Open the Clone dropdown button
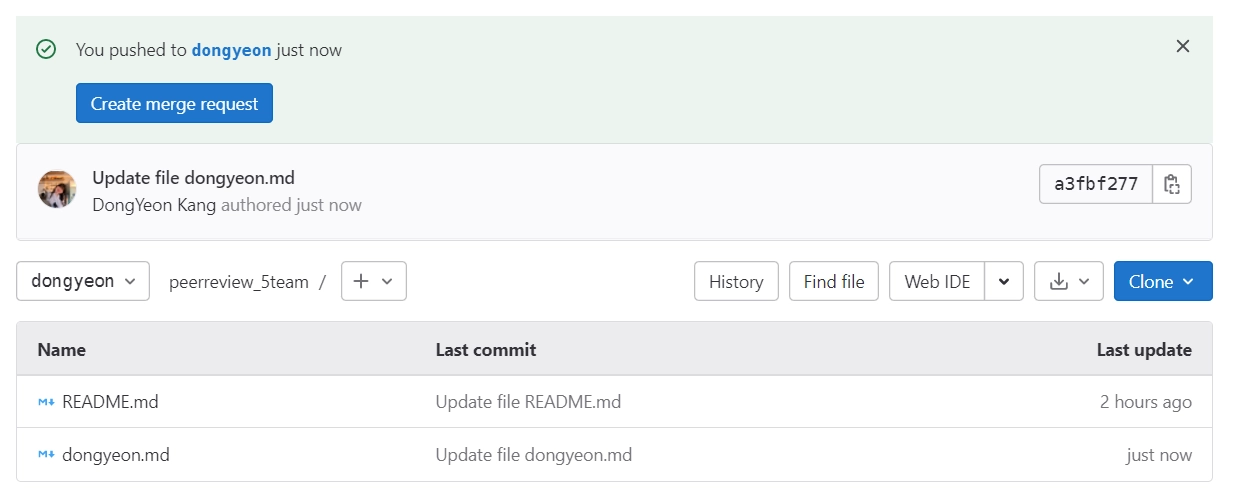This screenshot has height=494, width=1237. 1163,282
